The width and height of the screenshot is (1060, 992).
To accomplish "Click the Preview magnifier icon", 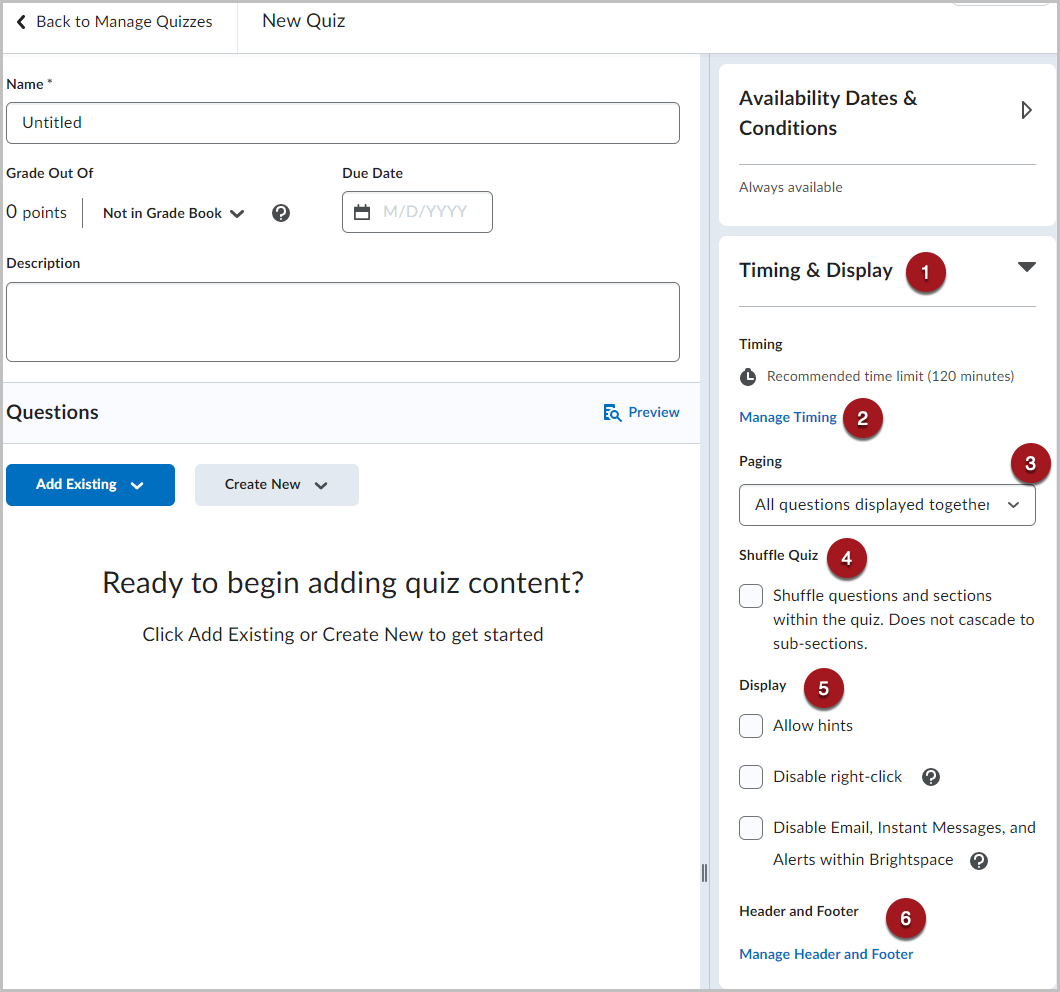I will 612,412.
